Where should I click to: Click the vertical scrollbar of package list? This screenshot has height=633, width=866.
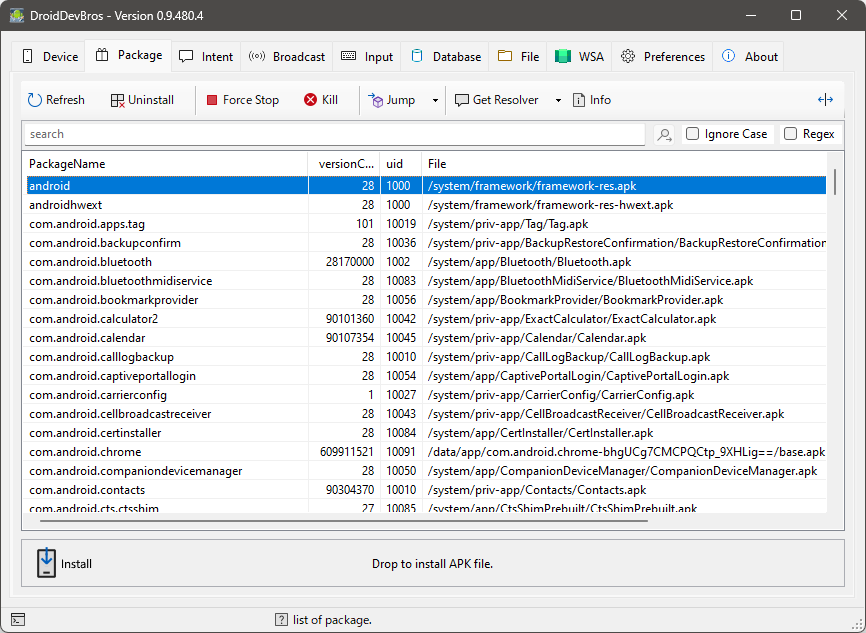pos(835,182)
